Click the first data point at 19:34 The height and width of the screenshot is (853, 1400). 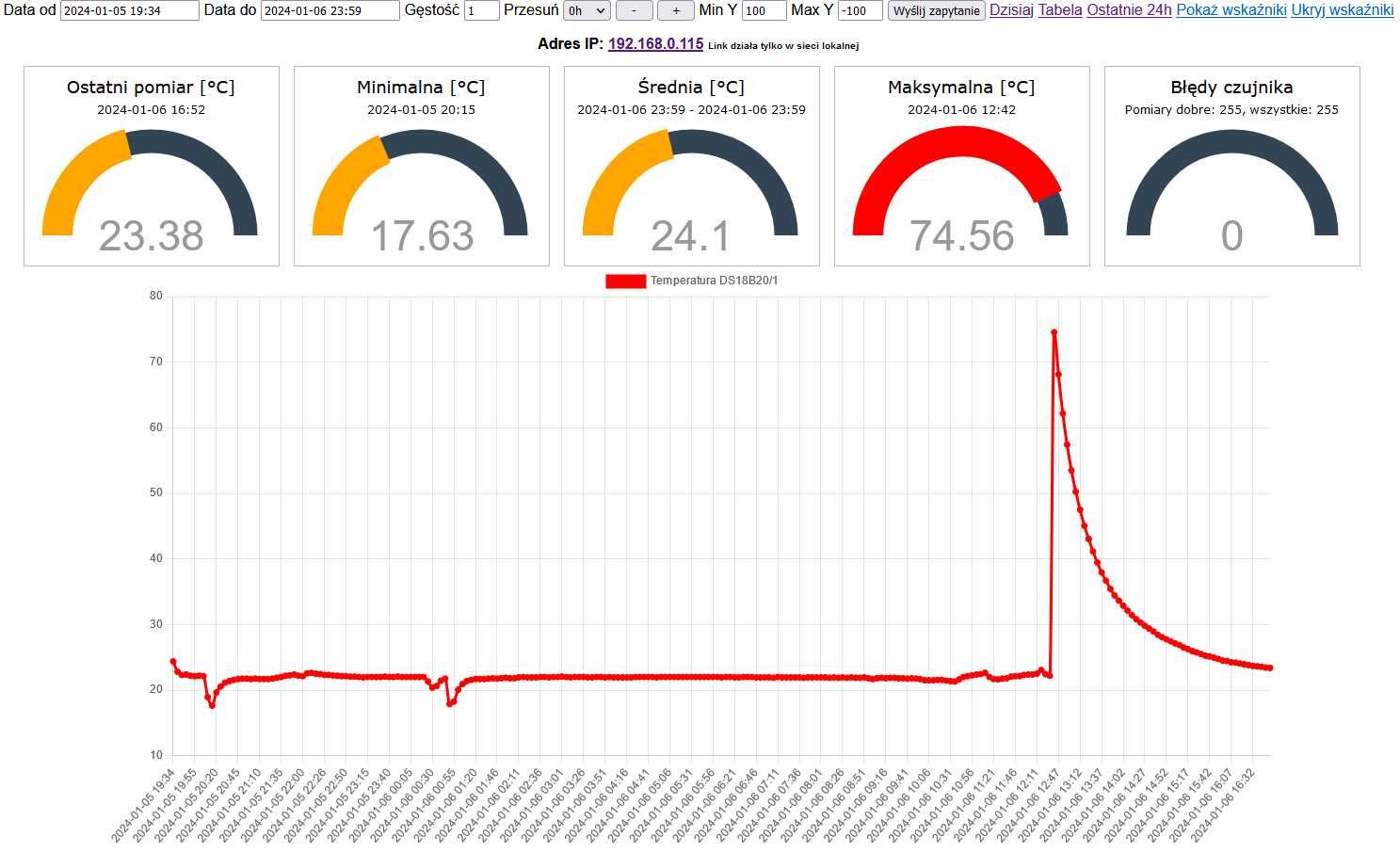172,661
